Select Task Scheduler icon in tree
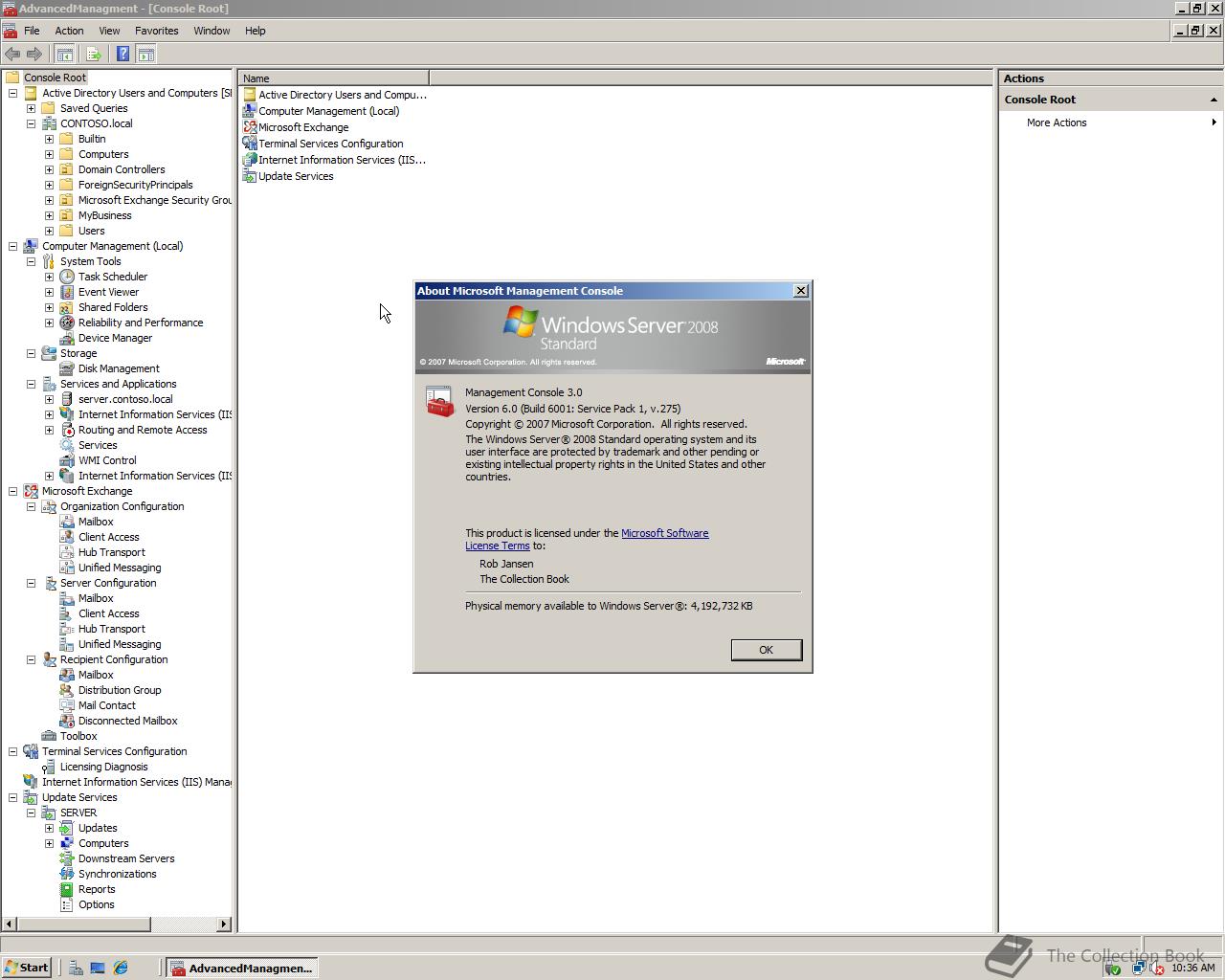 [67, 277]
